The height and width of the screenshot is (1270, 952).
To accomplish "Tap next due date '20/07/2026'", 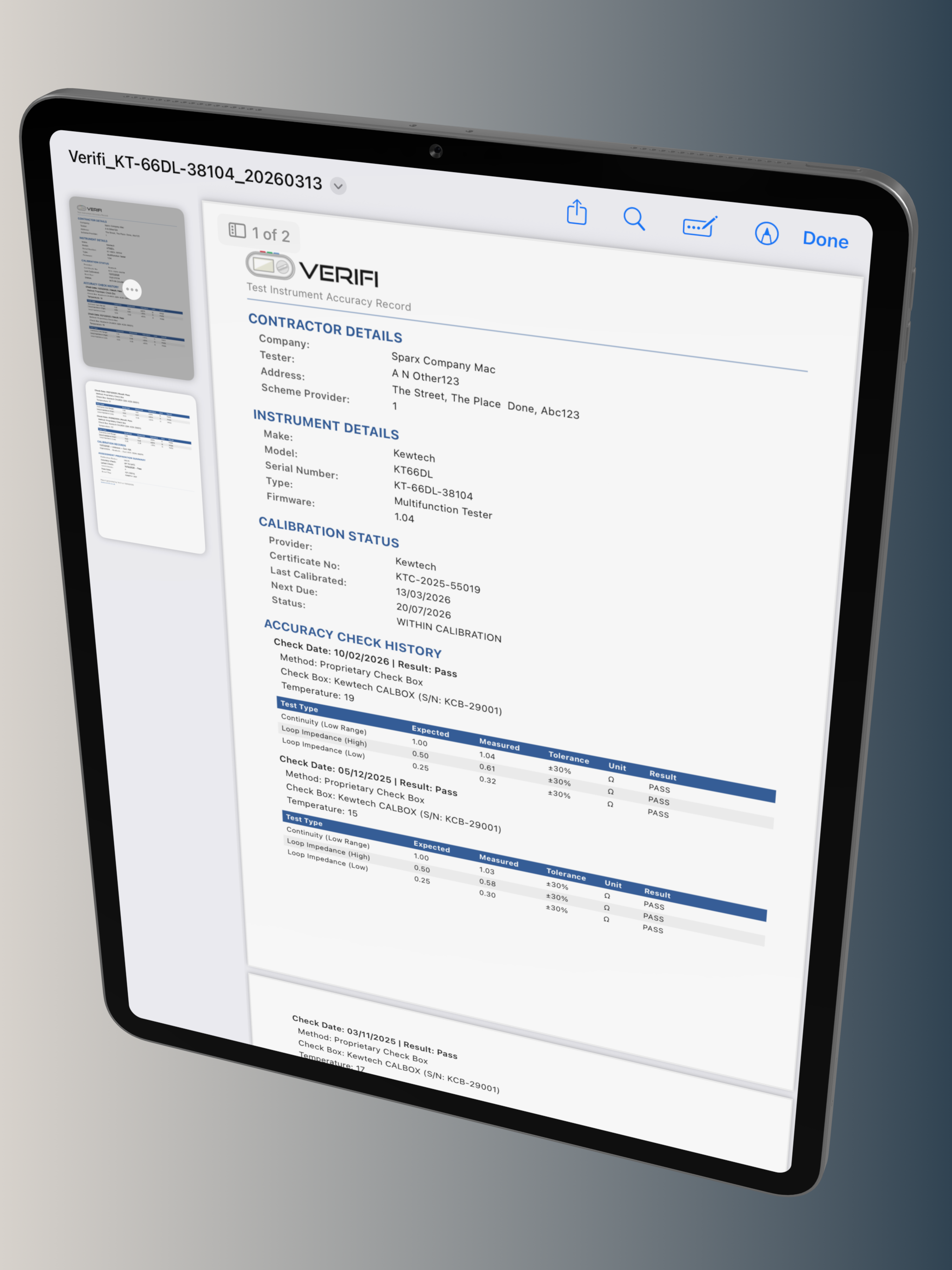I will coord(424,610).
